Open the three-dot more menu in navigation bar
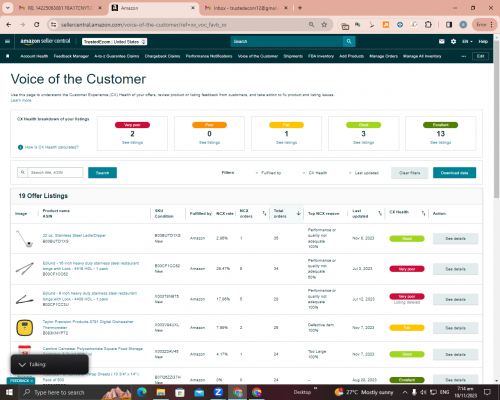The width and height of the screenshot is (500, 400). tap(463, 56)
